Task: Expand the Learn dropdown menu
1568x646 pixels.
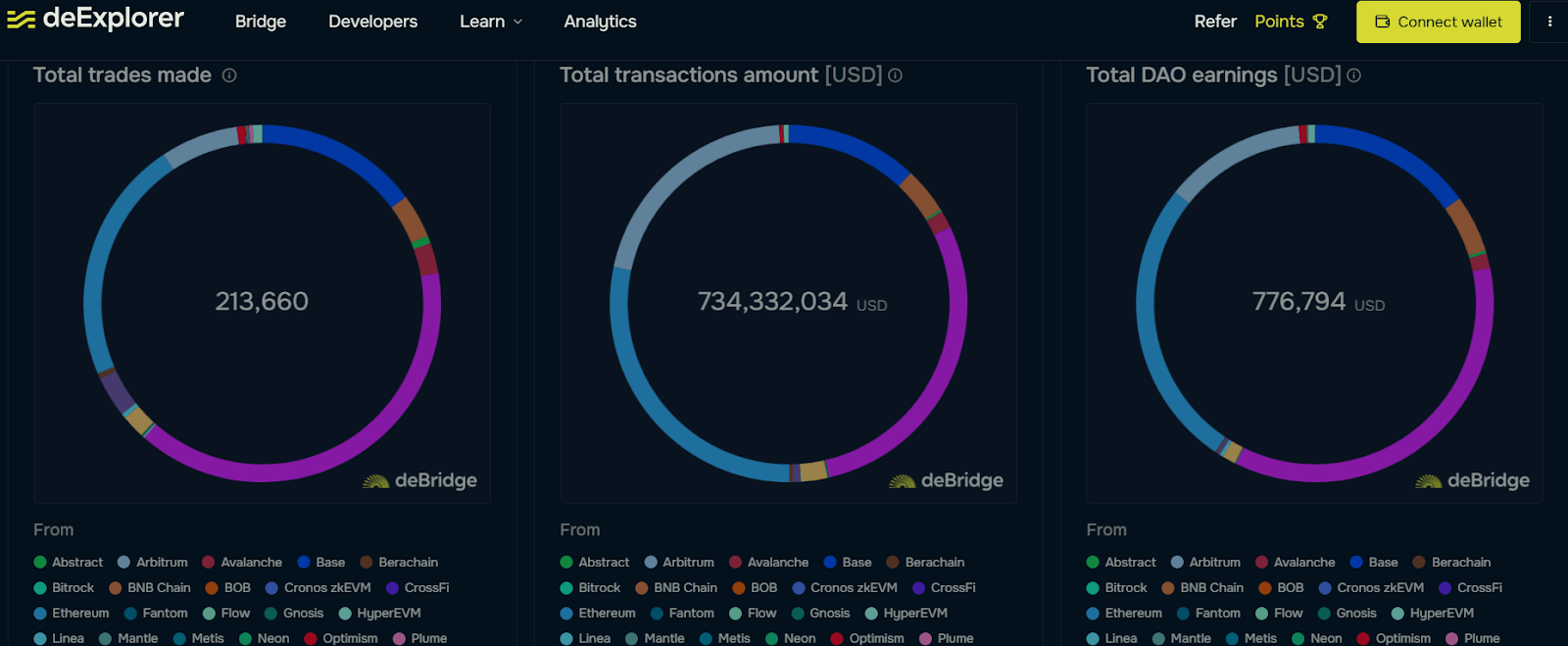Action: (x=491, y=22)
